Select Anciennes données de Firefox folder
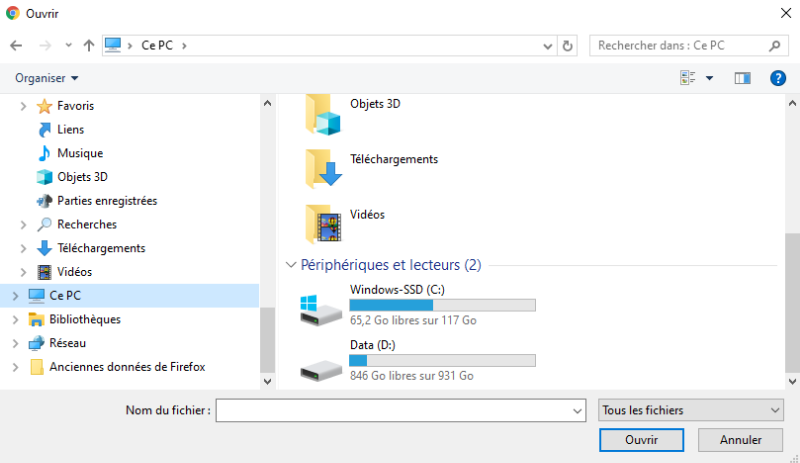 [x=127, y=367]
